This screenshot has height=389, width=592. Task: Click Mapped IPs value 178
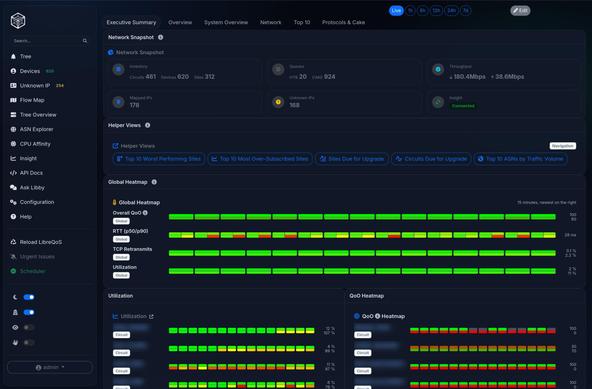pyautogui.click(x=134, y=105)
